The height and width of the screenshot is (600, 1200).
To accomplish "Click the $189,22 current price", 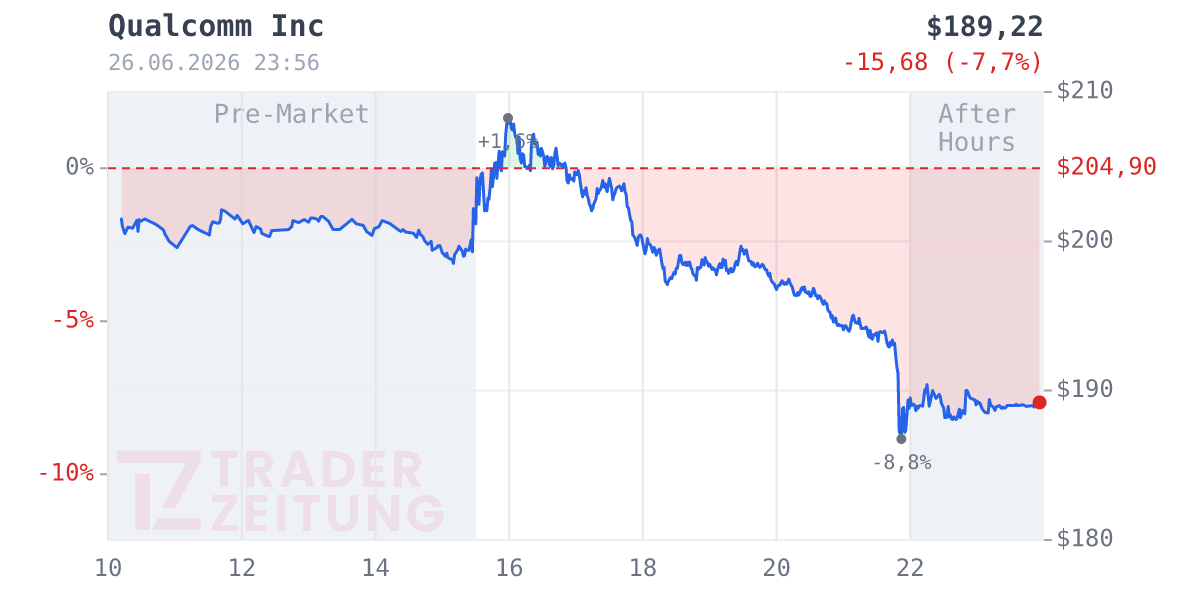I will (x=985, y=26).
